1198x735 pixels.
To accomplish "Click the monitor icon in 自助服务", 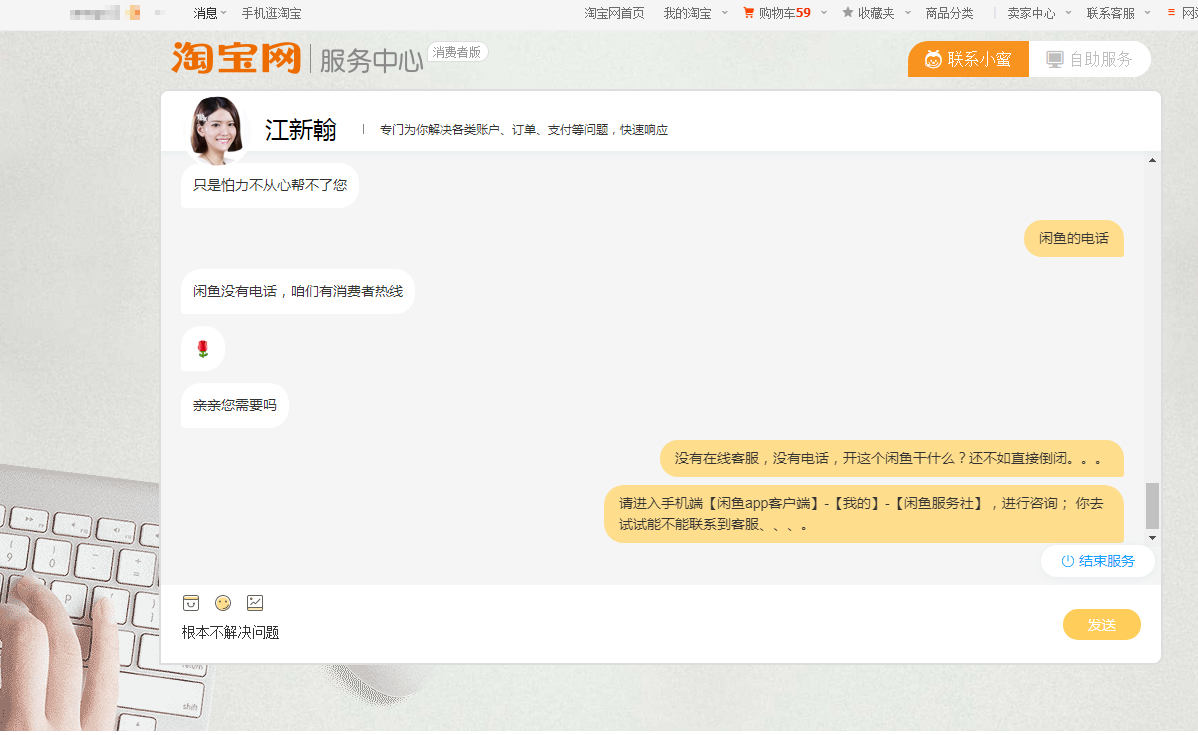I will [x=1054, y=60].
